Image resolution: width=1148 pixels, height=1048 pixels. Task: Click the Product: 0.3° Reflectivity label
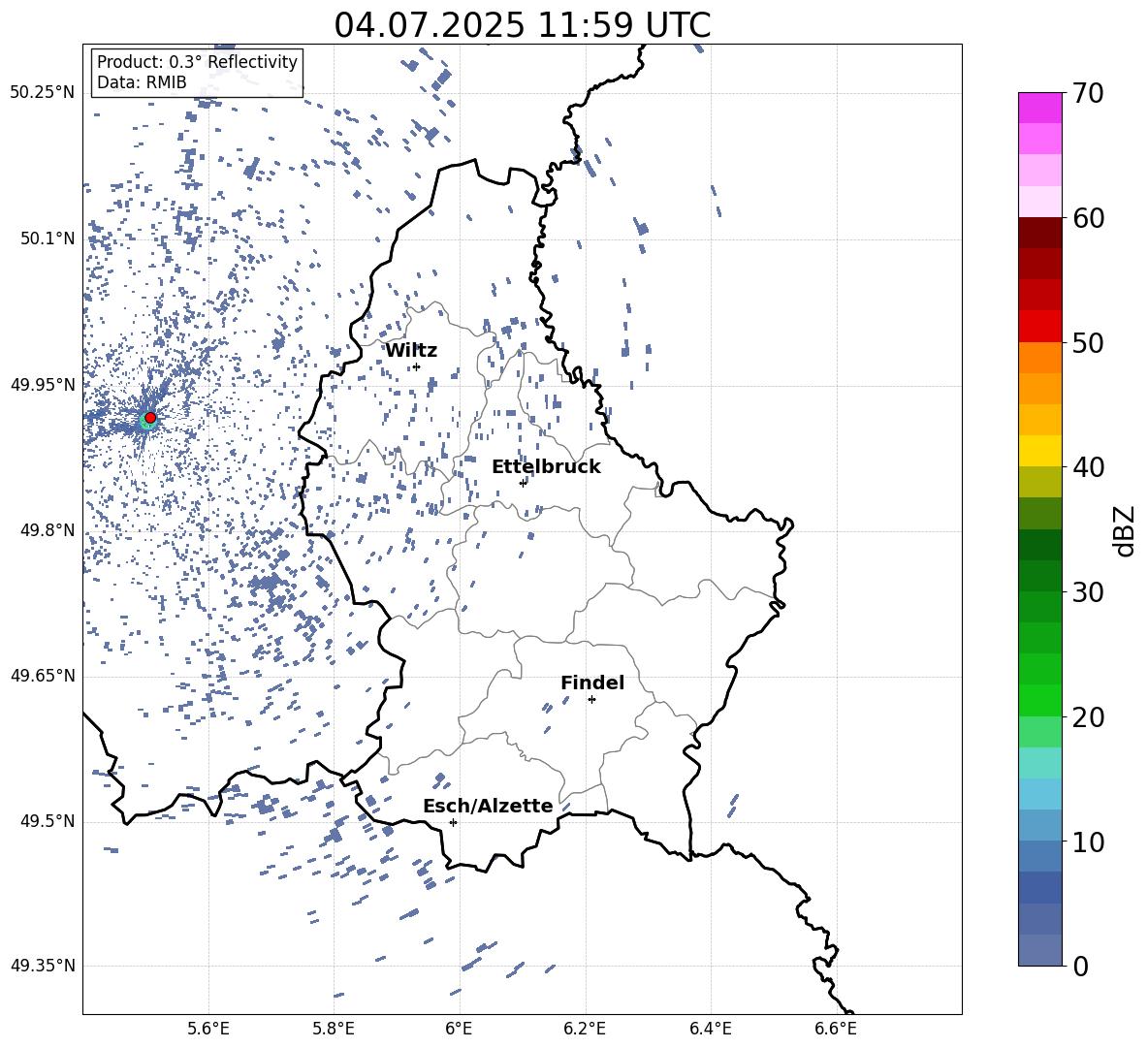click(197, 61)
